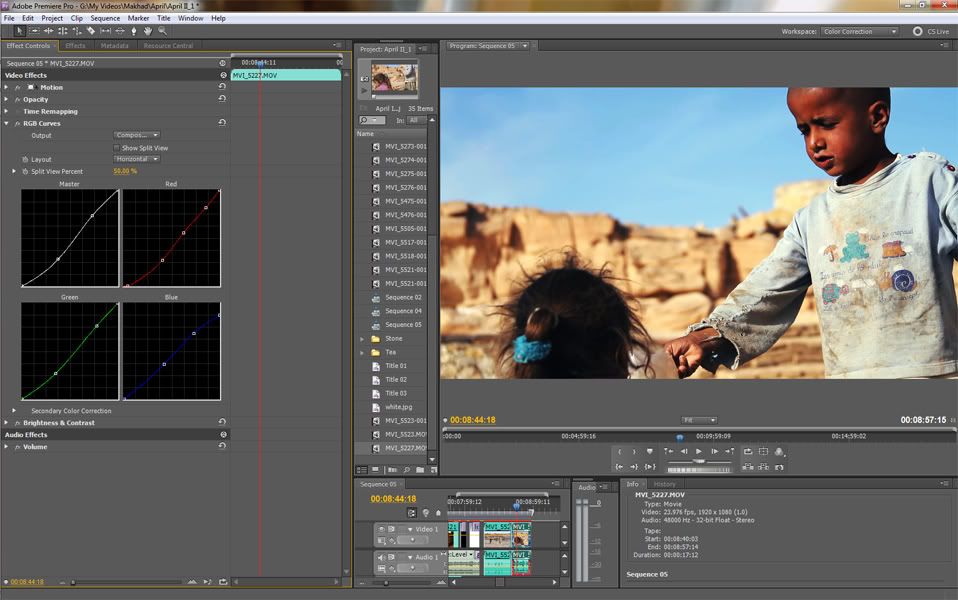Open the Layout Horizontal dropdown
This screenshot has height=600, width=958.
[137, 159]
